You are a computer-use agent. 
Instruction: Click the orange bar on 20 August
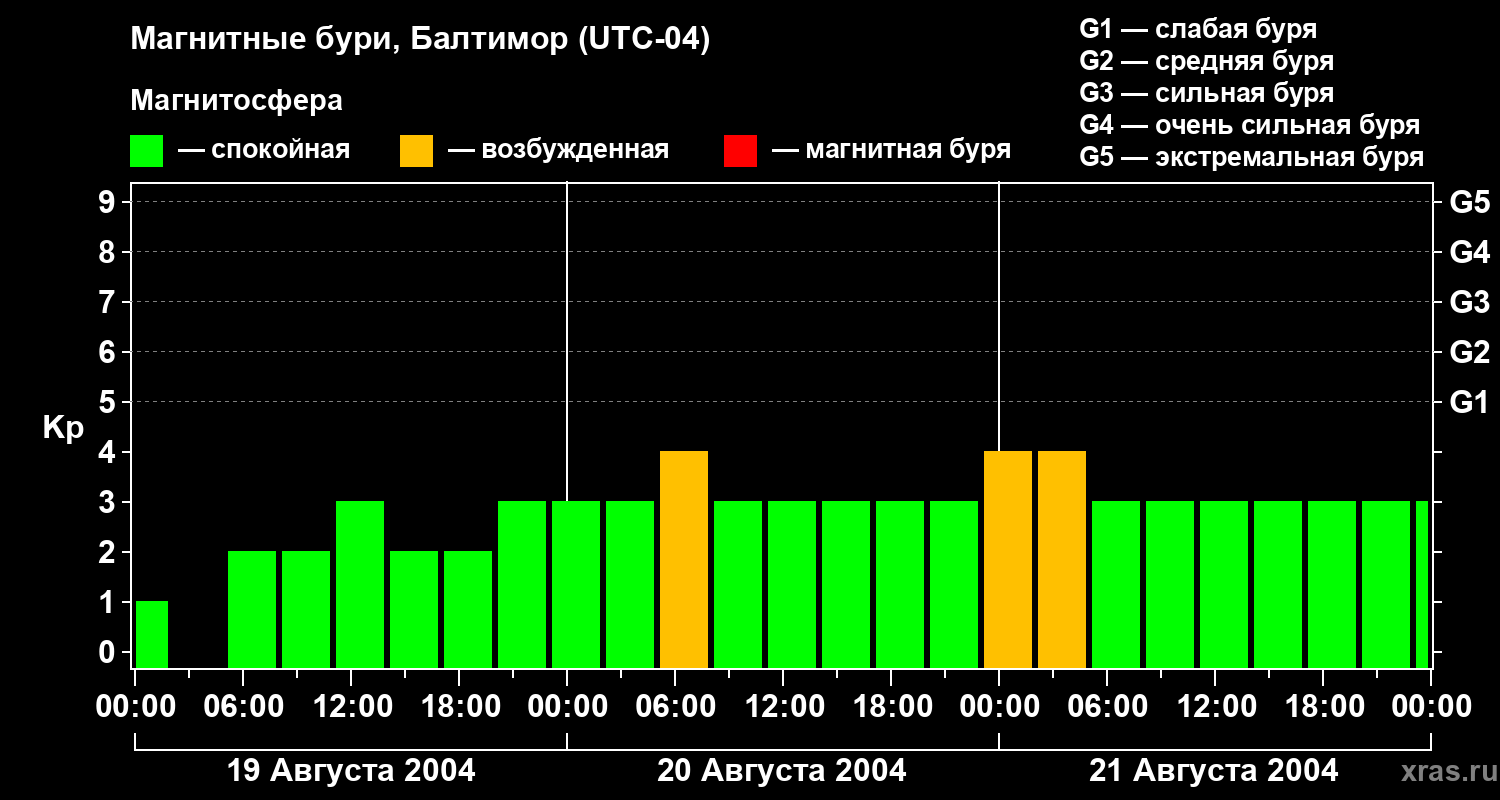684,559
